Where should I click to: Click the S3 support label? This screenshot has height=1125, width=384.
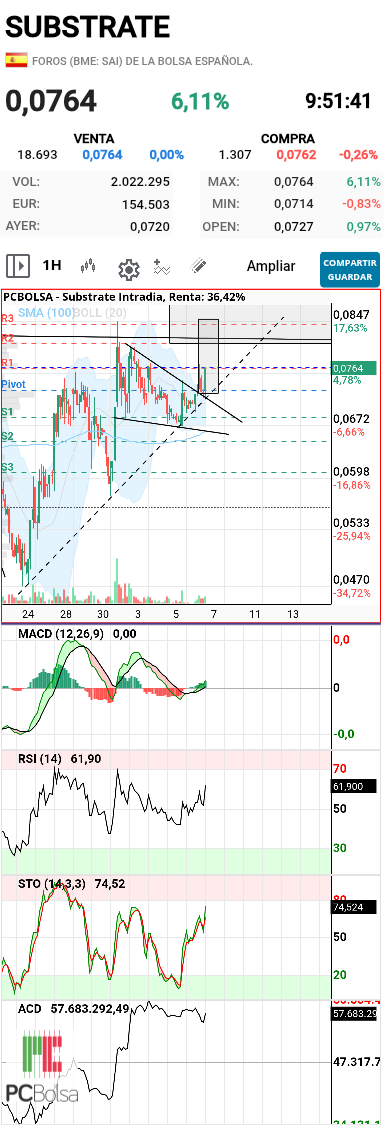pos(8,467)
